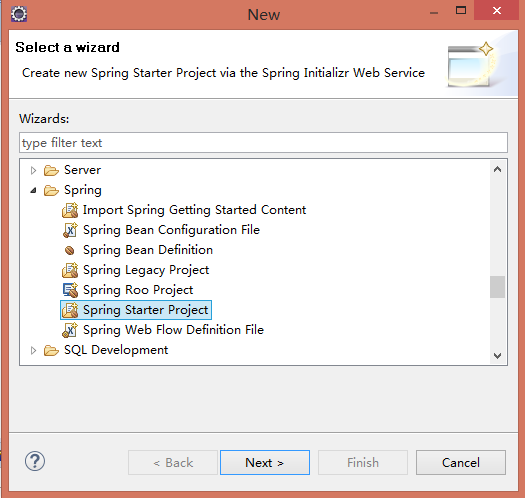Select the Spring folder label
This screenshot has height=498, width=525.
click(x=83, y=190)
